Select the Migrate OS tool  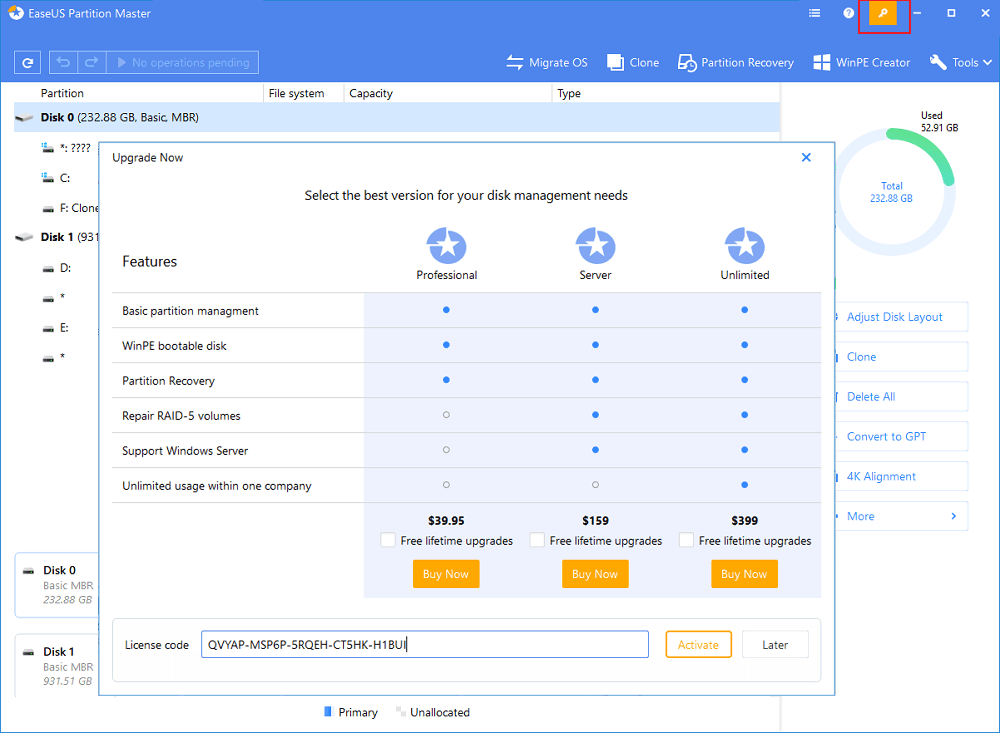point(546,62)
